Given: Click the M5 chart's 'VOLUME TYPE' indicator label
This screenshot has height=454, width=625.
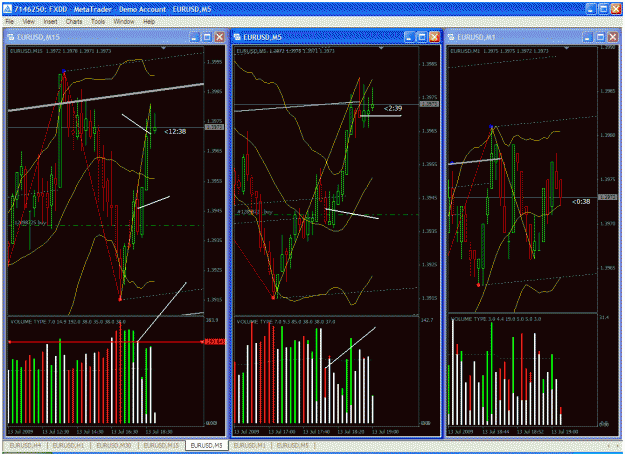Looking at the screenshot, I should pyautogui.click(x=286, y=322).
